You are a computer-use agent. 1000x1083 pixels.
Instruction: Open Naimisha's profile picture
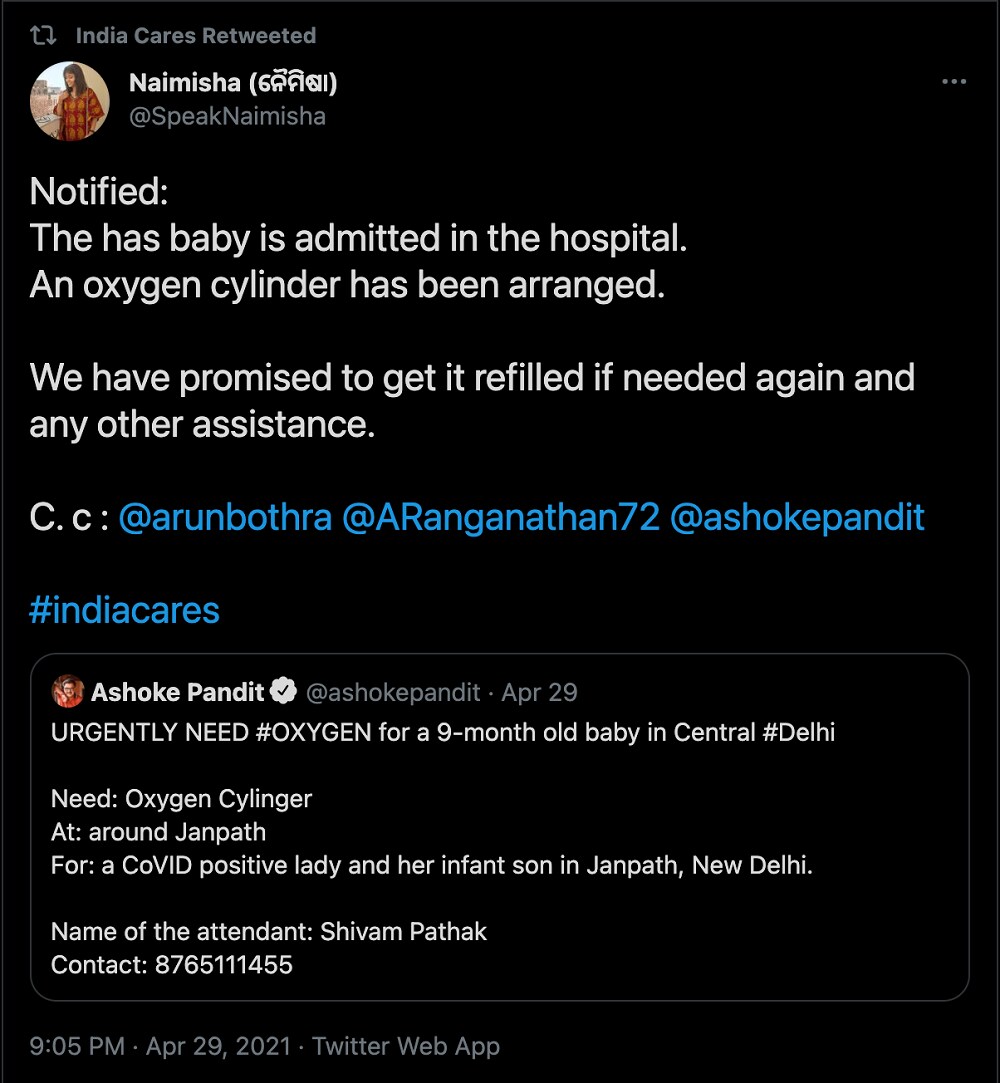pos(70,100)
